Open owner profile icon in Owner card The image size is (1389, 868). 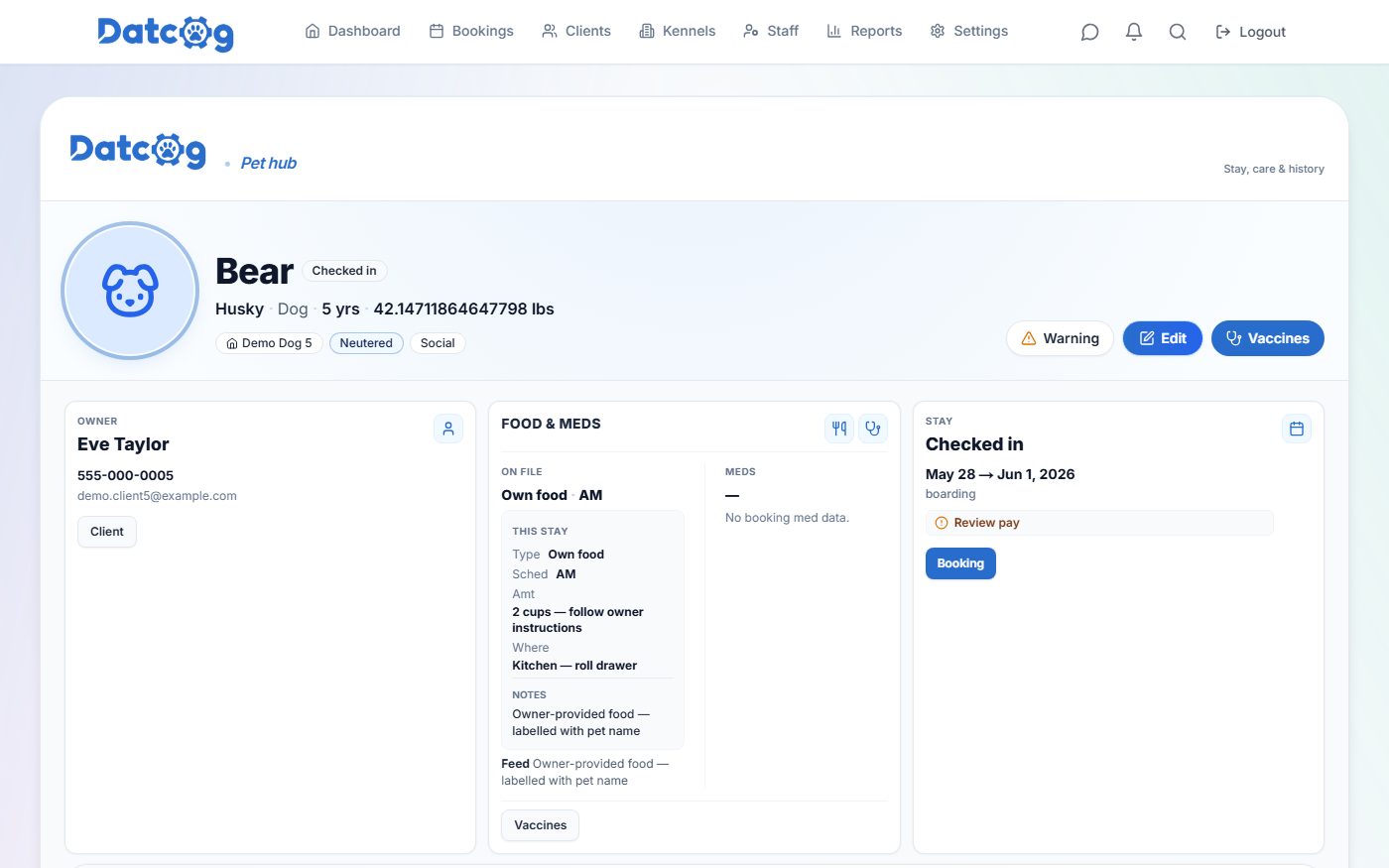(448, 429)
